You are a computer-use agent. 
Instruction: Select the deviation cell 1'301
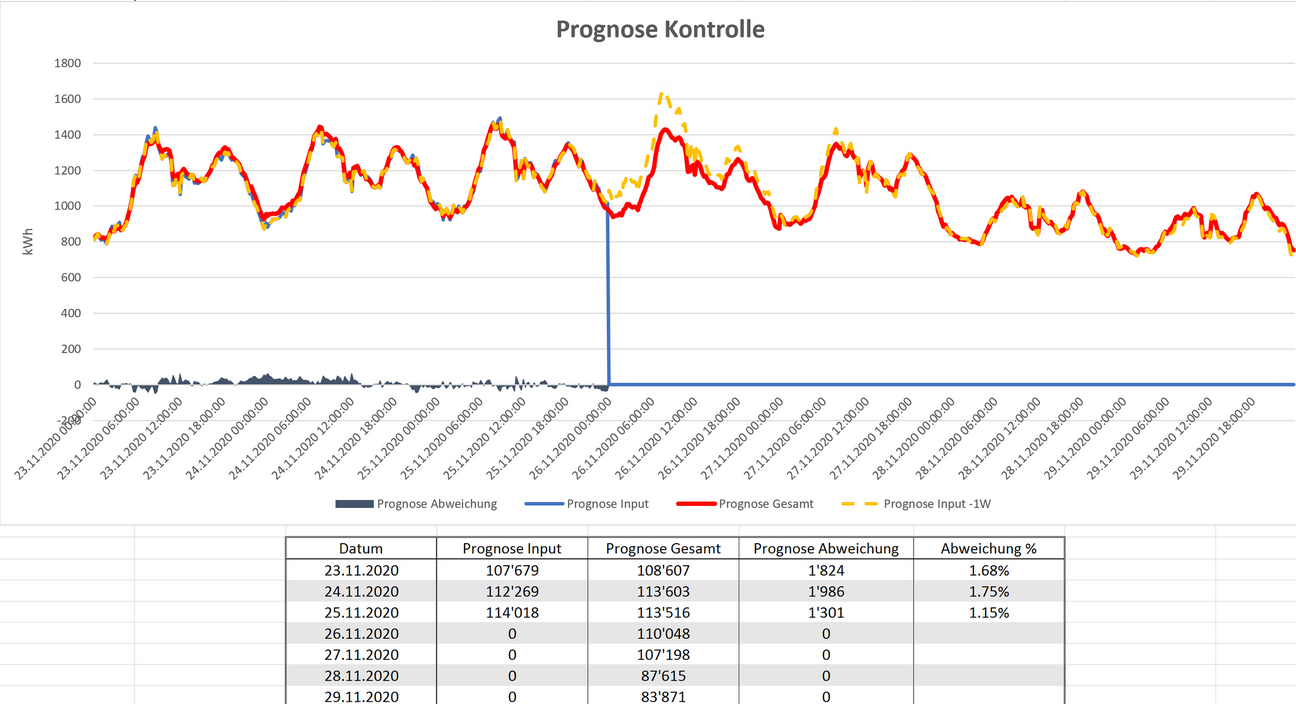[x=826, y=612]
